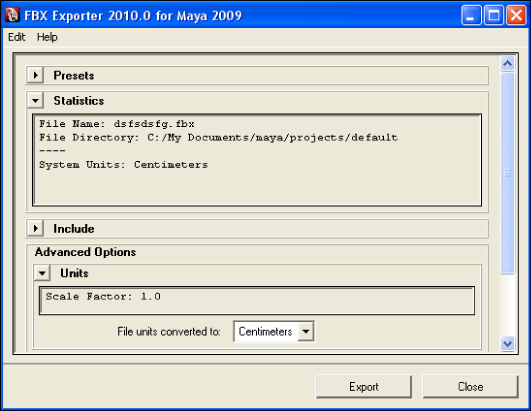Click the Export button

point(364,387)
